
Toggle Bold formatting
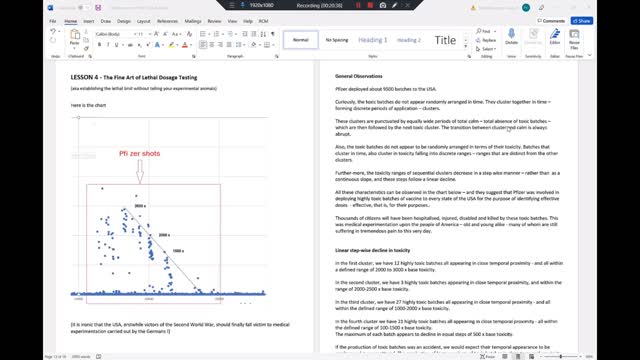tap(99, 45)
